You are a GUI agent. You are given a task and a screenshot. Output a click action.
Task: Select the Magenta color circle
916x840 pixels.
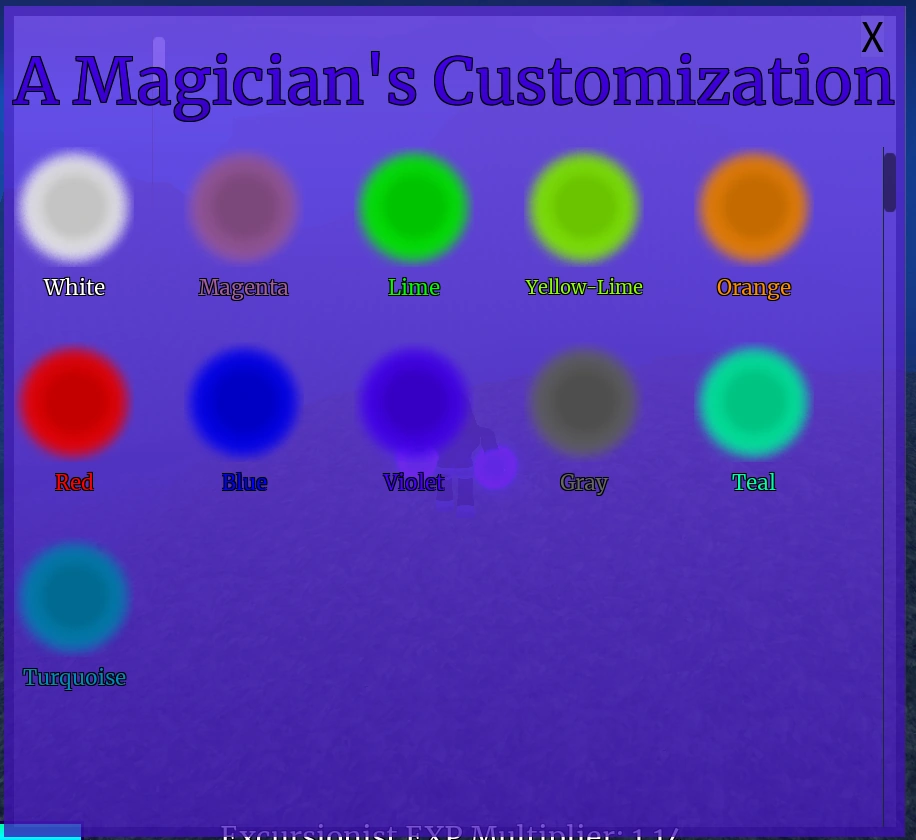[244, 207]
